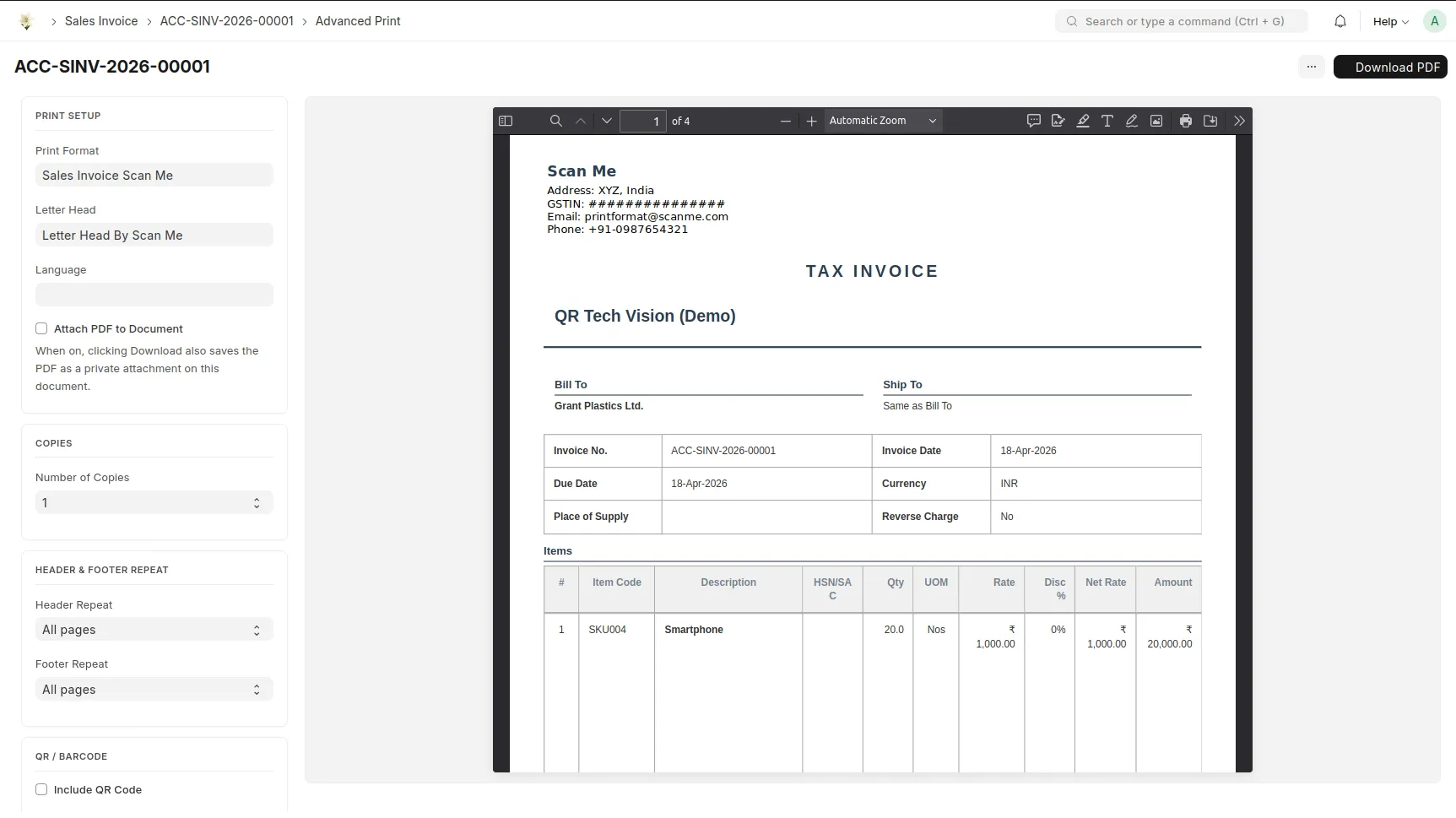Click the home logo icon
Viewport: 1456px width, 818px height.
[x=26, y=21]
